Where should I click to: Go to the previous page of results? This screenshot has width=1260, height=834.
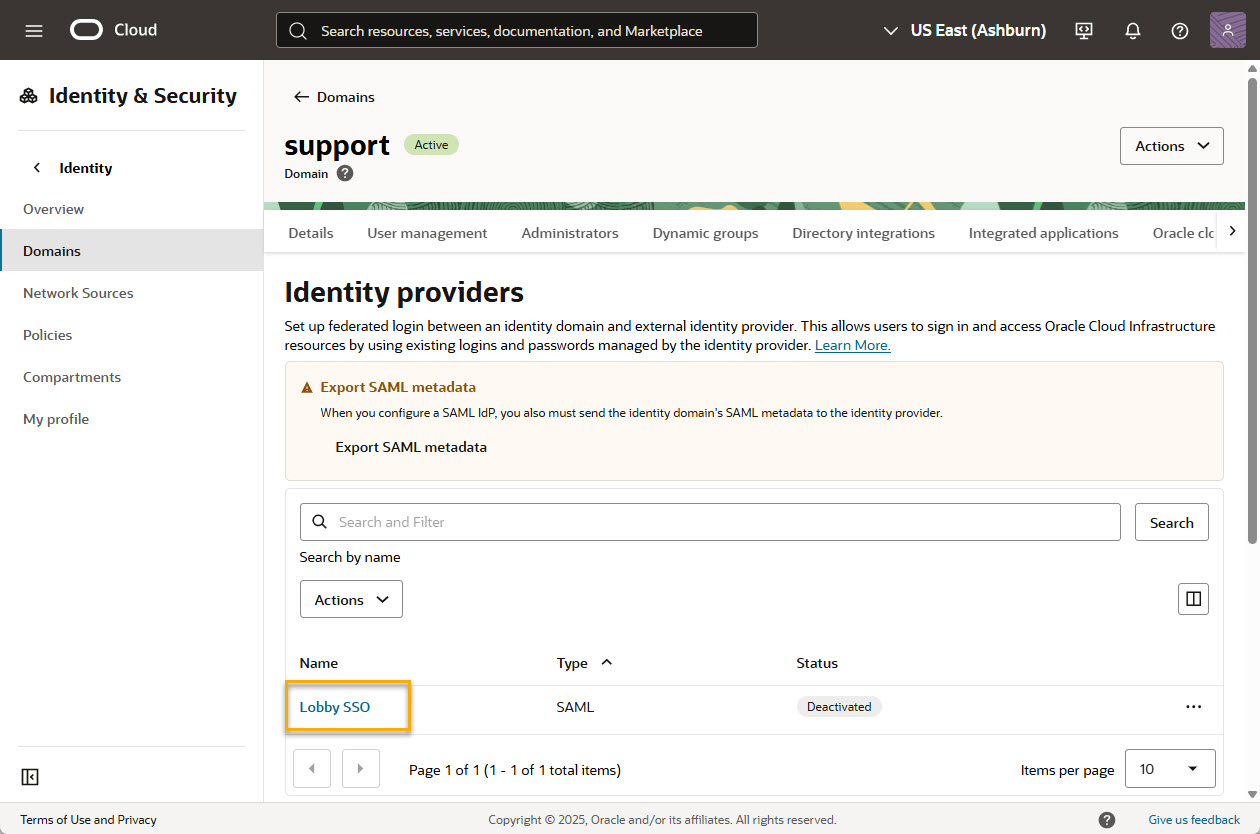click(x=312, y=769)
